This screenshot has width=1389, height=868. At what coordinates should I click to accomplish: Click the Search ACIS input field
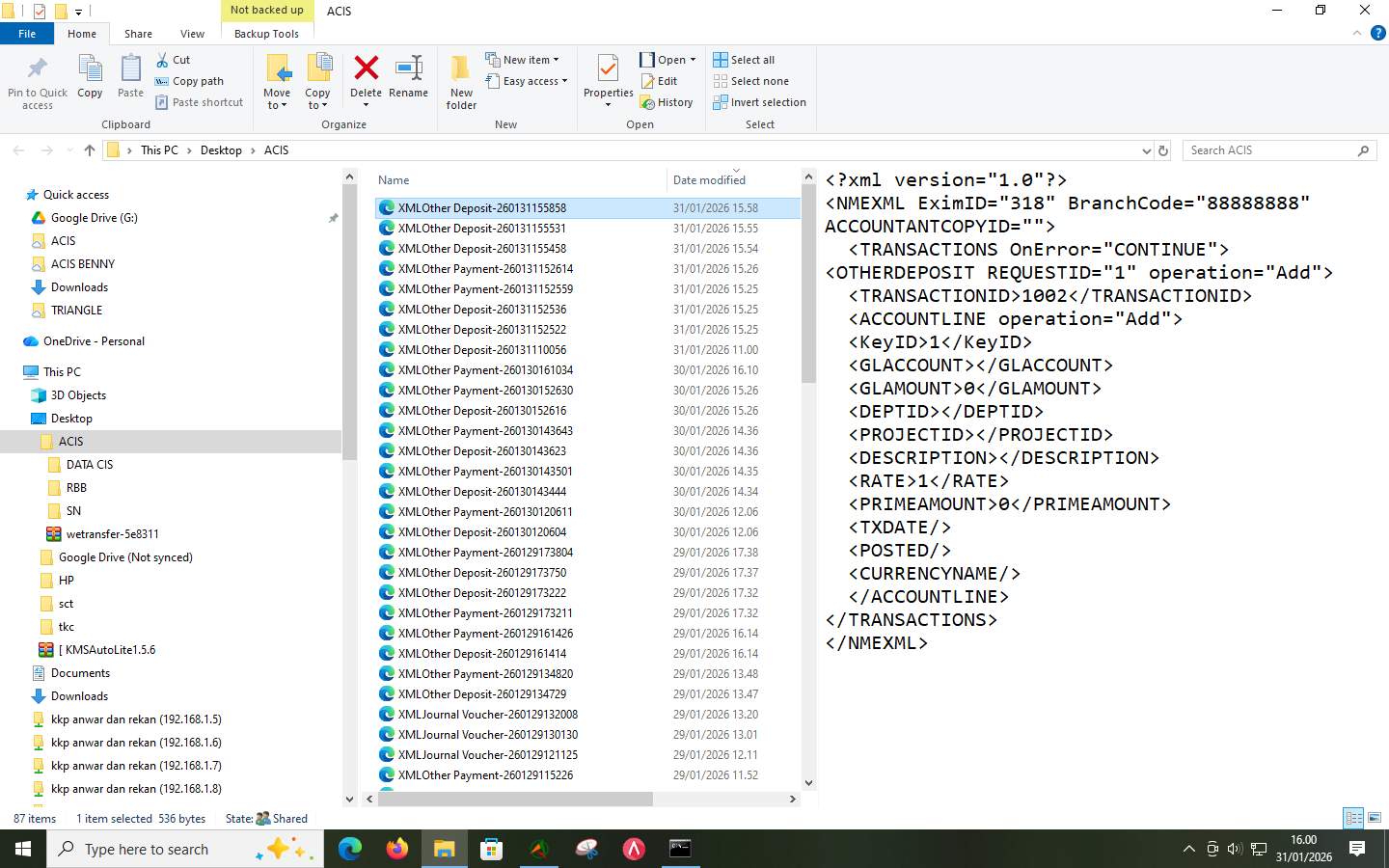coord(1273,149)
